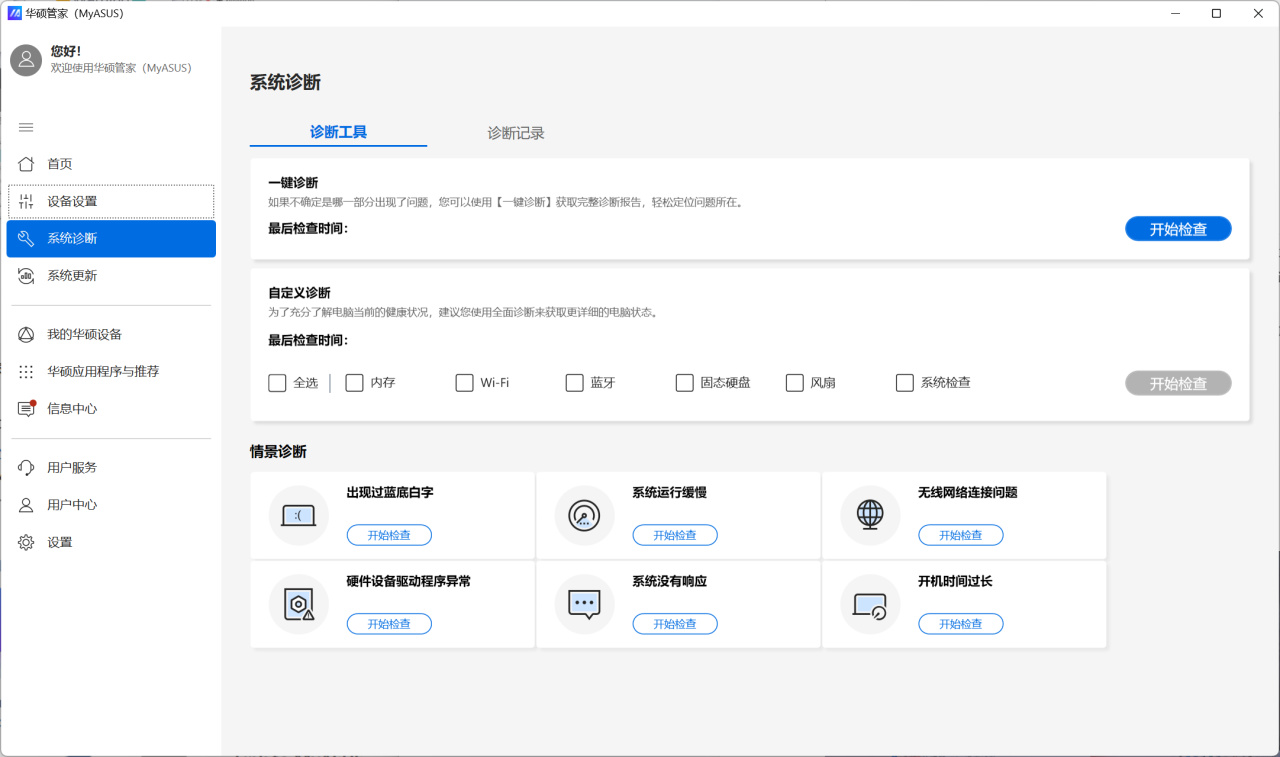Check the 全选 checkbox
This screenshot has height=757, width=1280.
(277, 383)
